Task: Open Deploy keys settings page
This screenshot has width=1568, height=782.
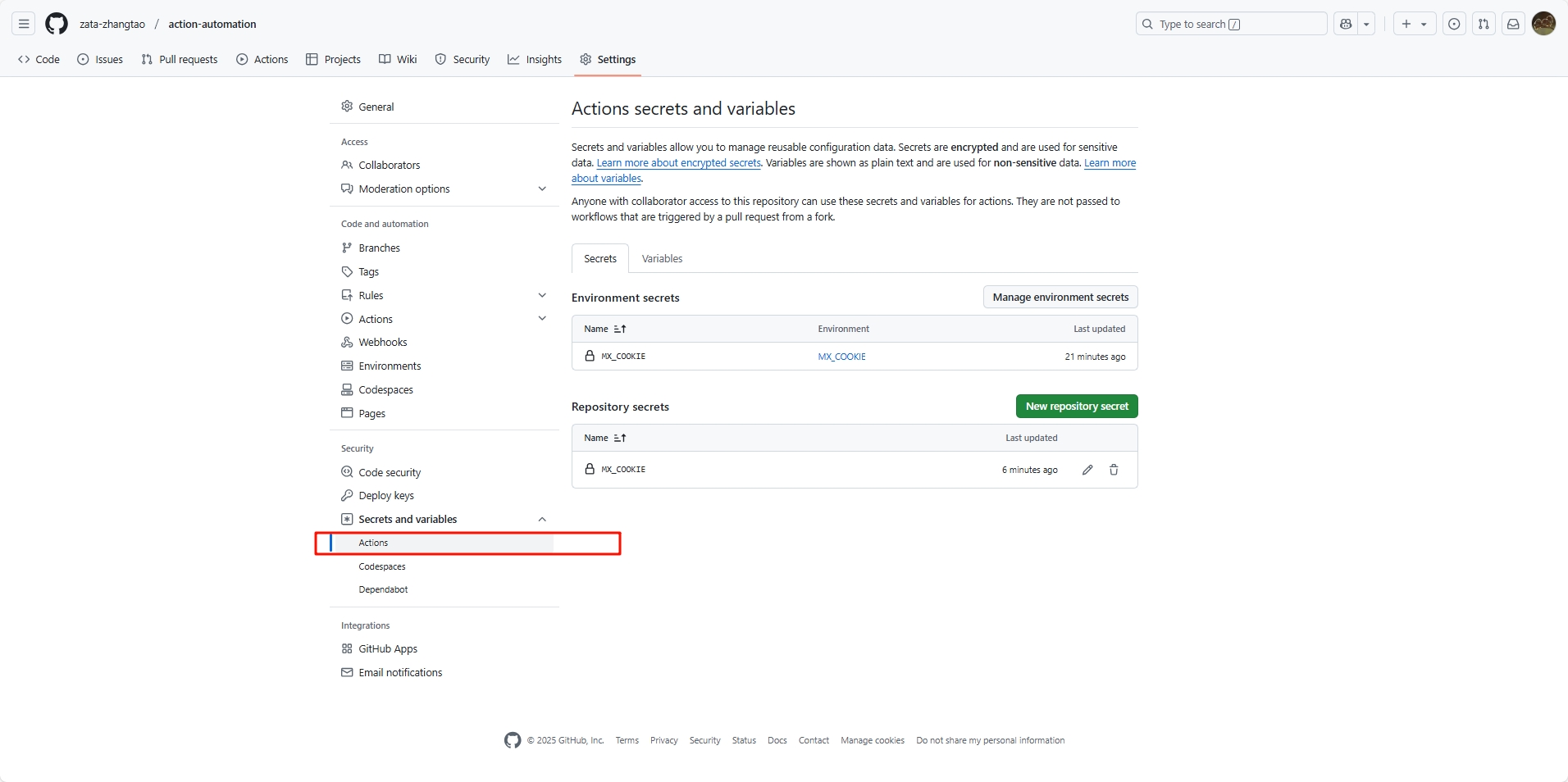Action: click(x=444, y=495)
